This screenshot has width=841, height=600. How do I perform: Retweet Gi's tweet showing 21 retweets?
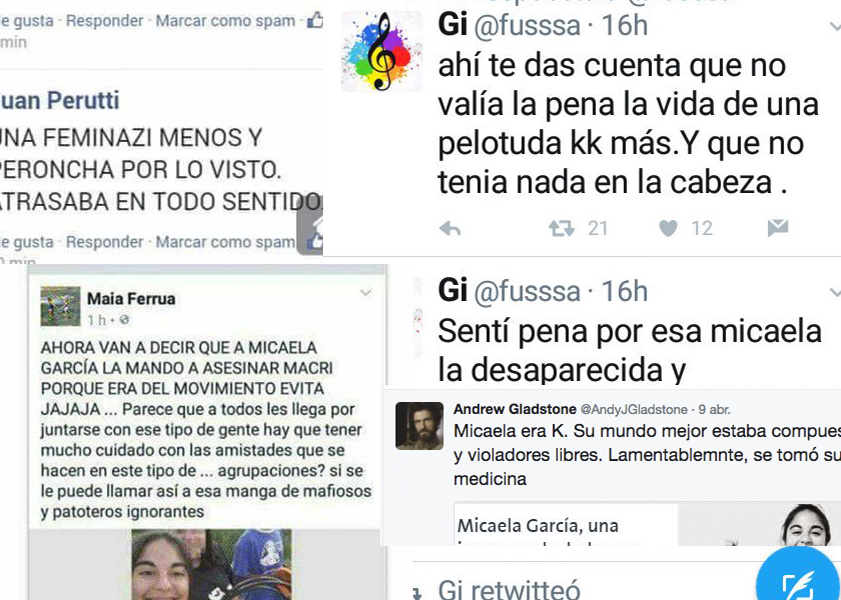(561, 229)
